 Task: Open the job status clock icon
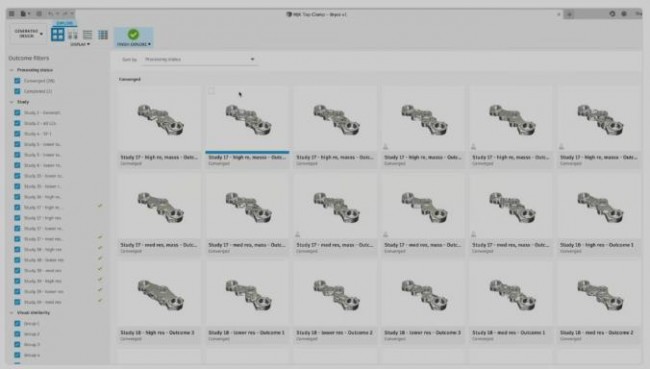click(x=612, y=14)
